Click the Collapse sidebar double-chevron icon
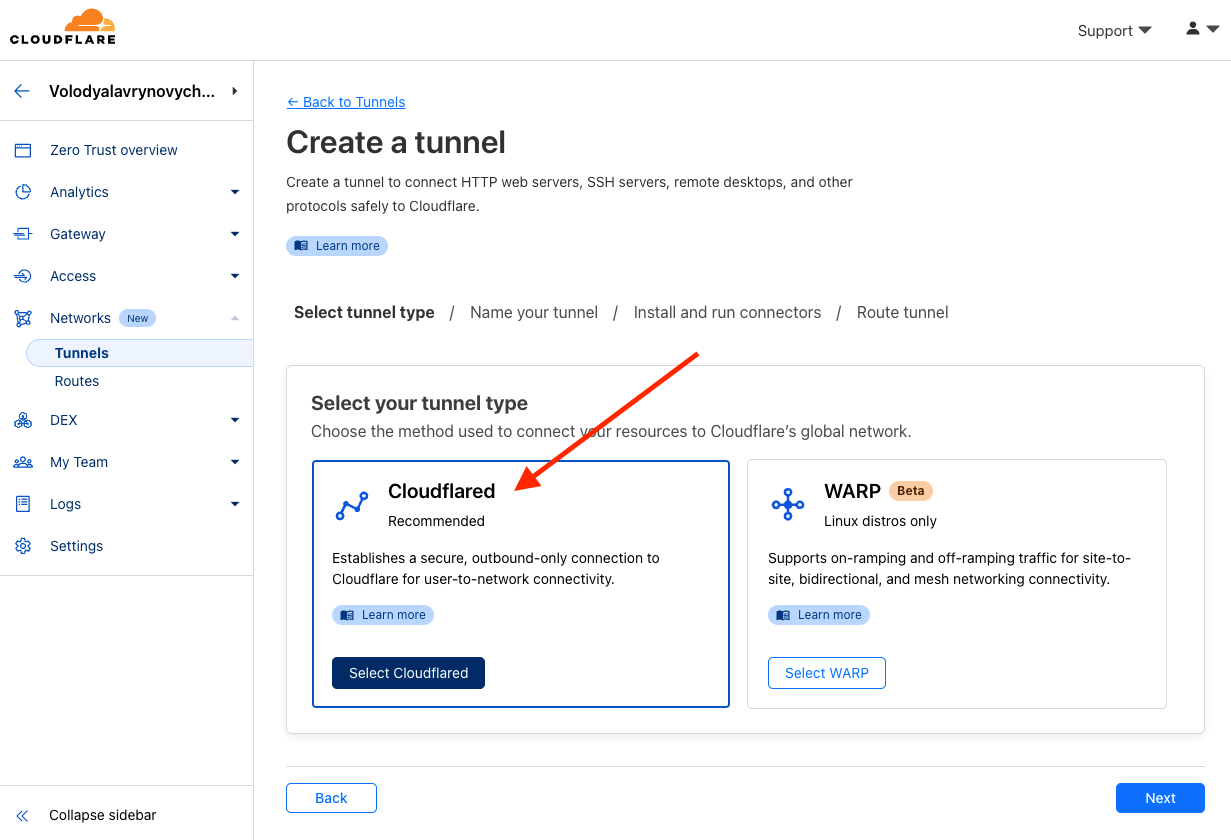The width and height of the screenshot is (1231, 840). pos(23,815)
